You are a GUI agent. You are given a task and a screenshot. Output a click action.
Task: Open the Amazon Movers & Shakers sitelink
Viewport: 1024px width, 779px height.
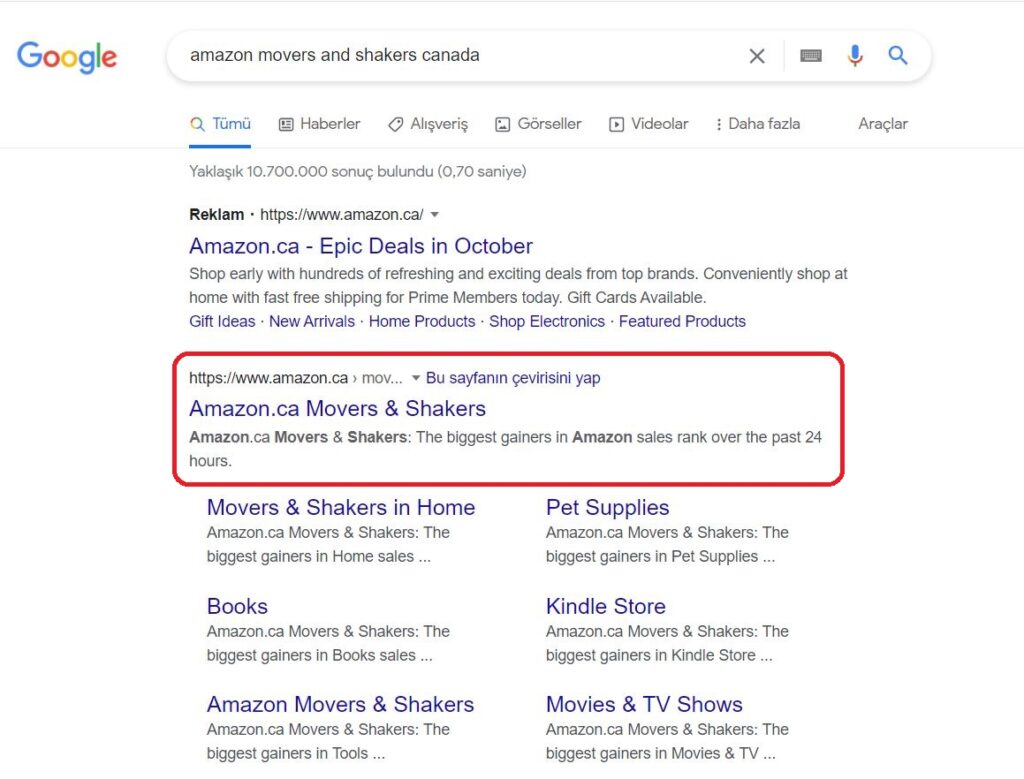340,705
